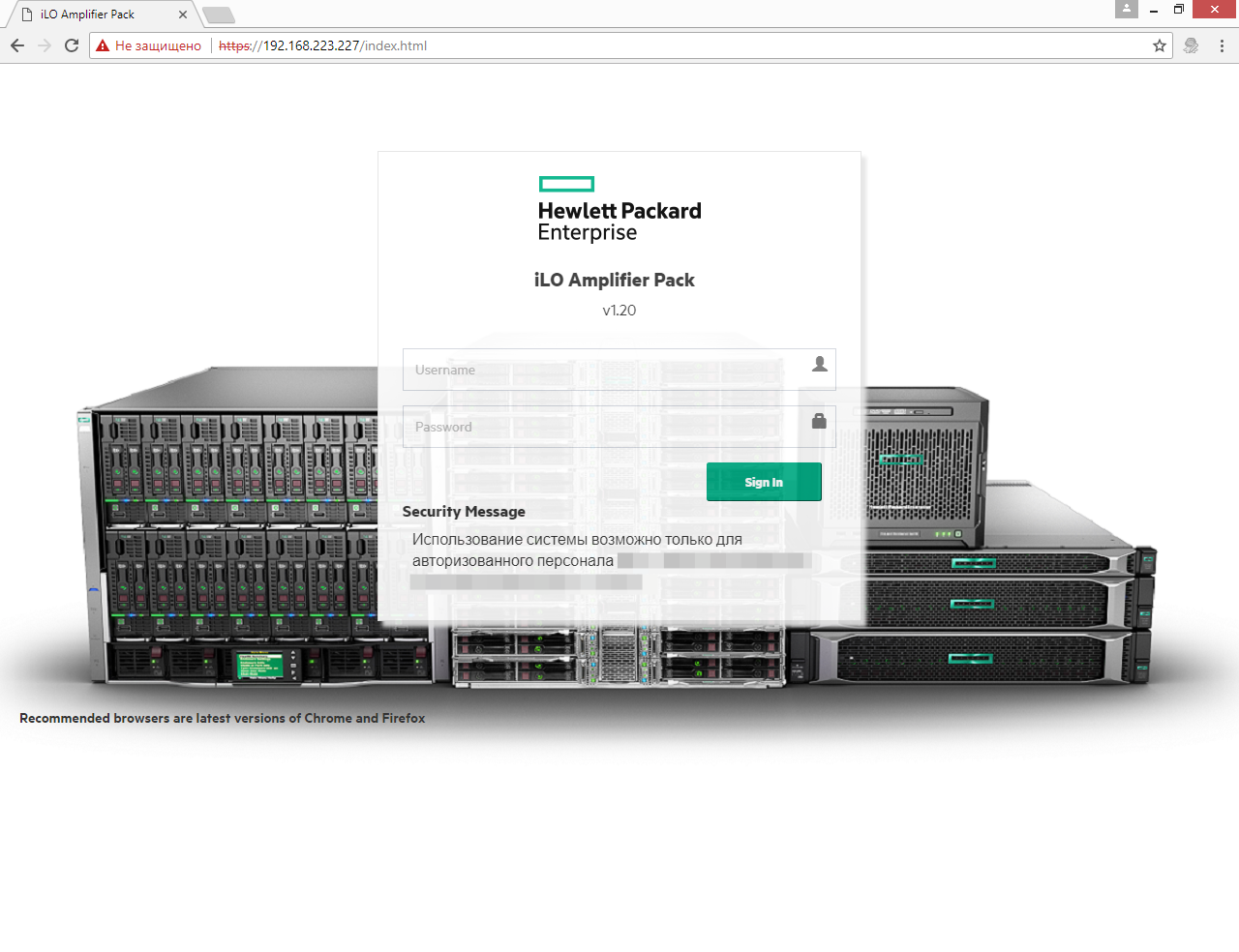Open a new browser tab
This screenshot has height=952, width=1239.
click(x=219, y=15)
